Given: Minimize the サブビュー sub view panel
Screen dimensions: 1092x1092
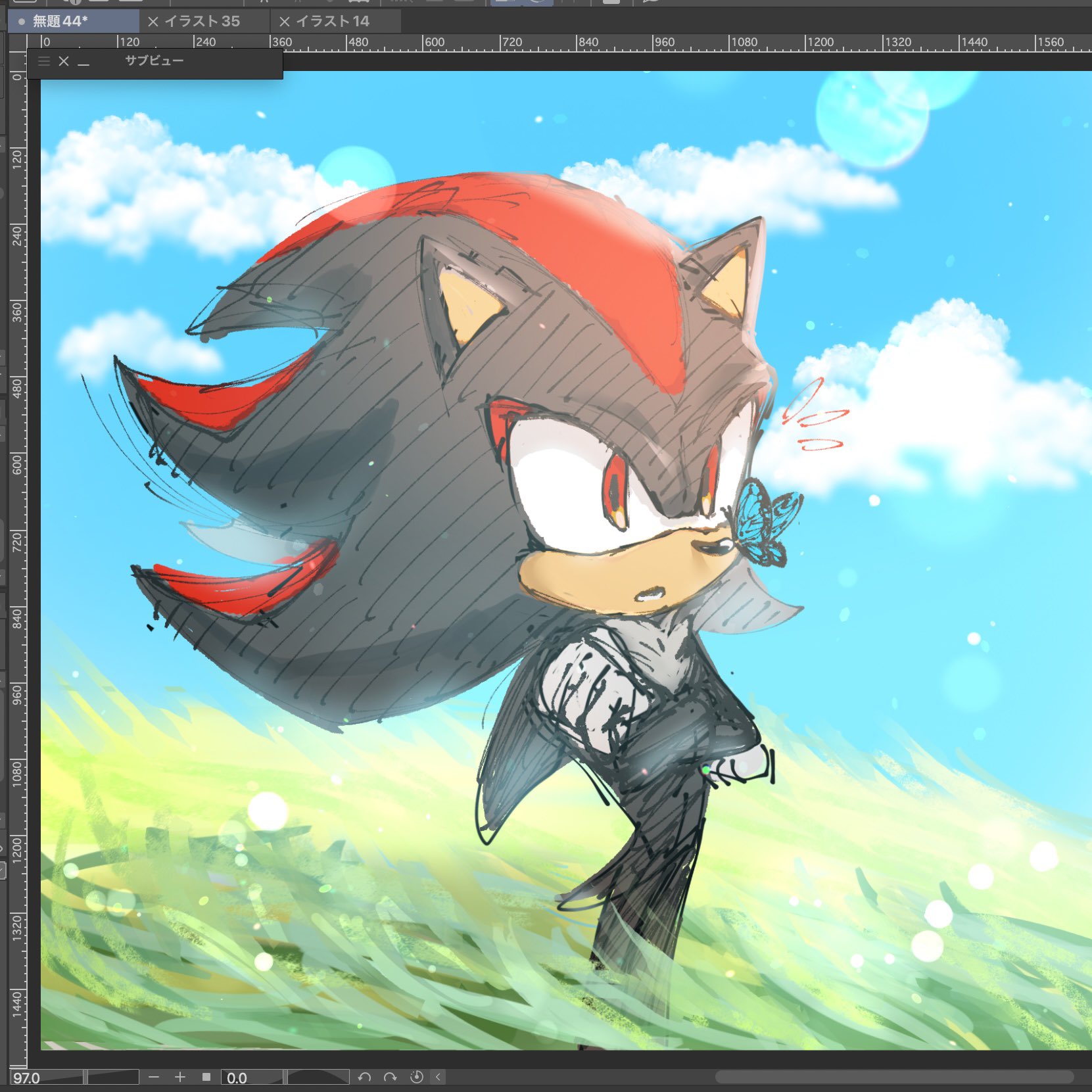Looking at the screenshot, I should point(83,63).
